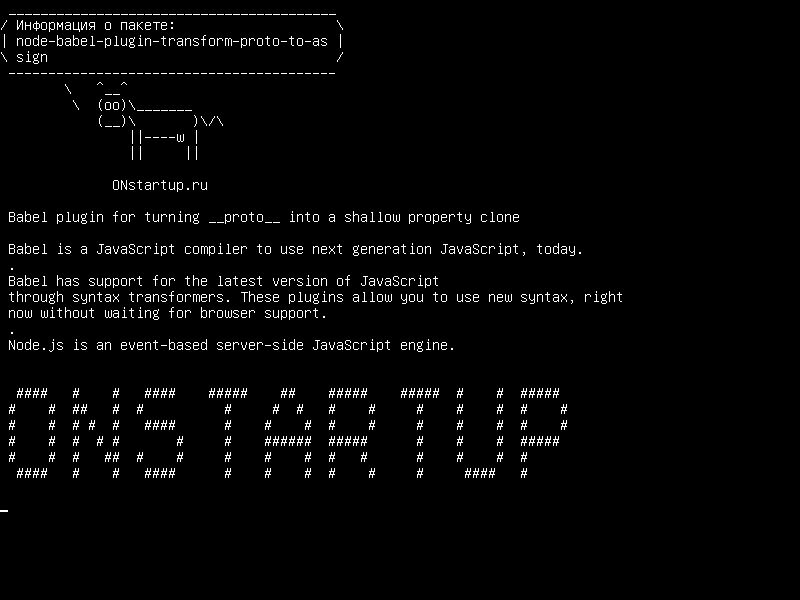Click the blinking terminal cursor underscore
800x600 pixels.
point(4,510)
